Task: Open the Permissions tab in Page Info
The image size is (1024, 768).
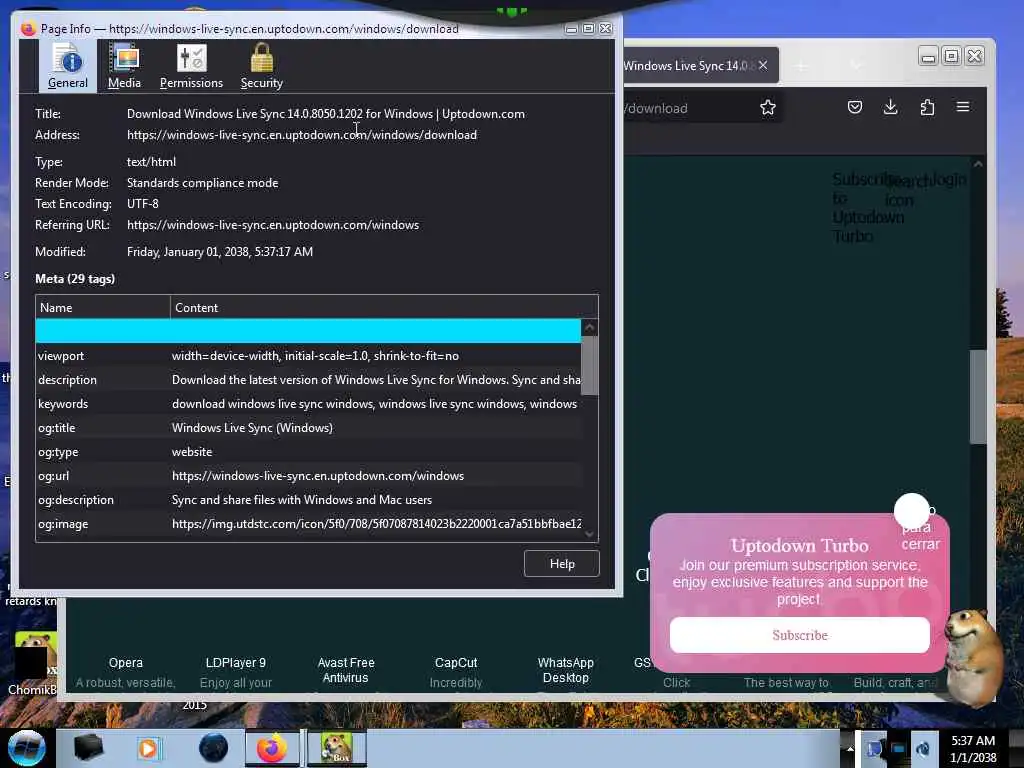Action: (x=191, y=66)
